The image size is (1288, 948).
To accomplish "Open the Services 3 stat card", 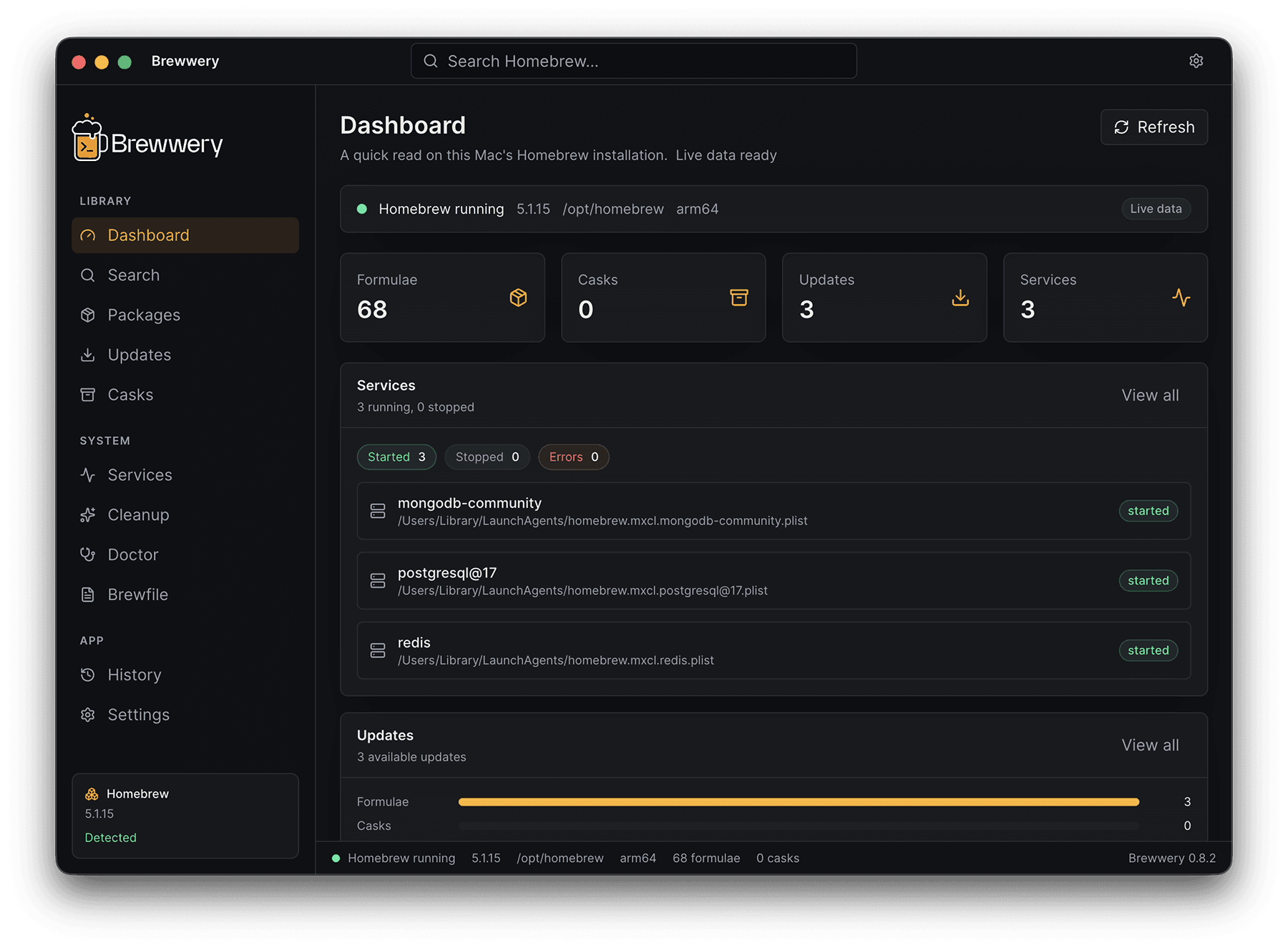I will (x=1106, y=297).
